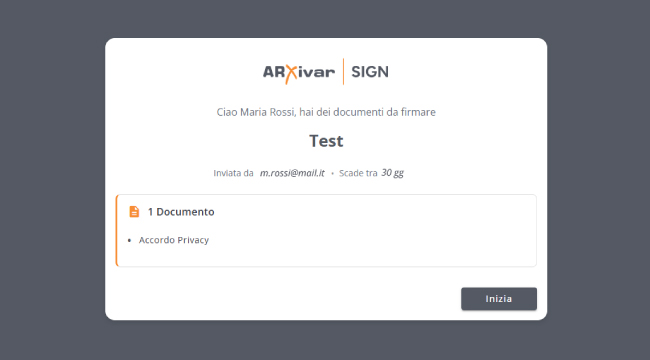Image resolution: width=650 pixels, height=360 pixels.
Task: Click the '30 gg' expiry value
Action: coord(393,173)
